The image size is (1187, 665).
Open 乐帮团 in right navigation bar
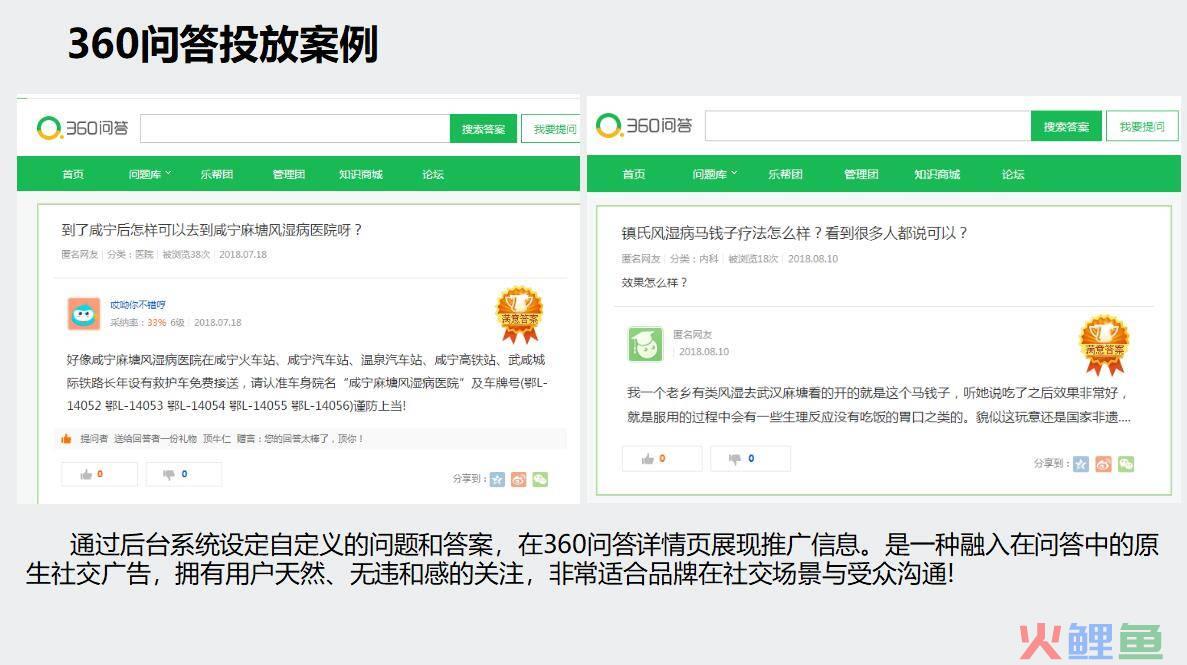[785, 174]
